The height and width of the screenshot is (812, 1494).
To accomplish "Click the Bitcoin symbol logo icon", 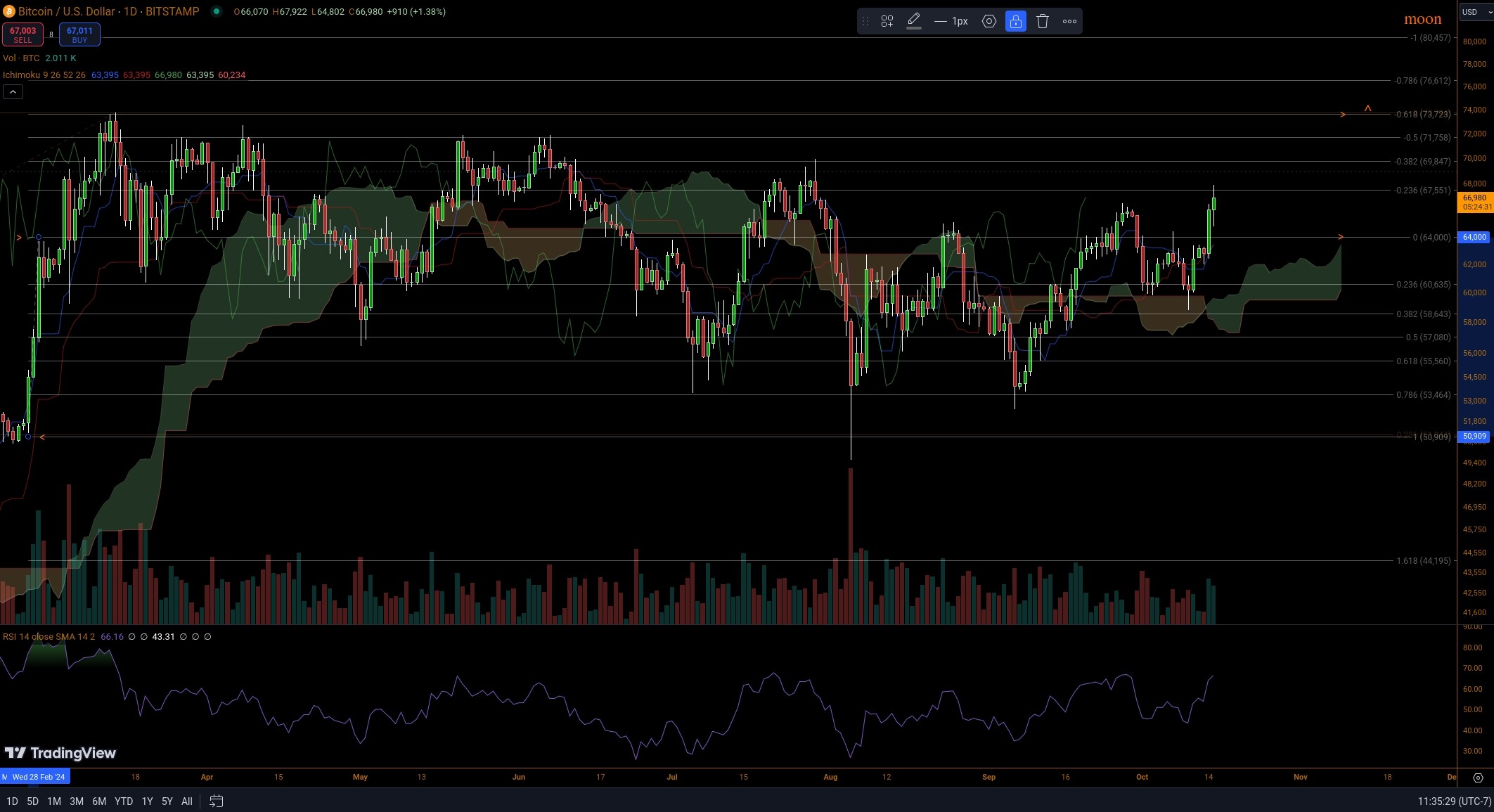I will click(x=9, y=11).
